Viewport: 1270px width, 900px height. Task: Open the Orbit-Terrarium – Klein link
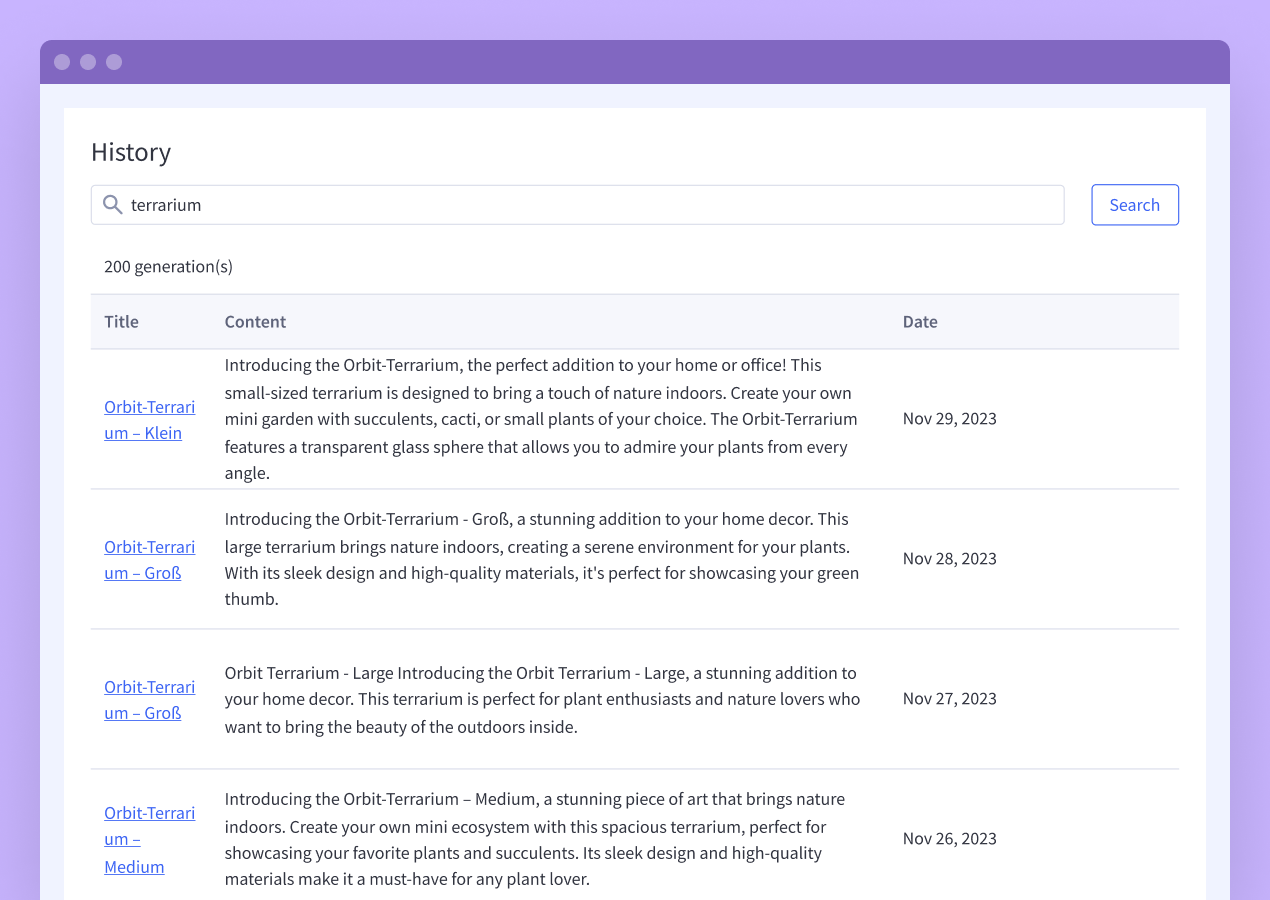coord(149,419)
